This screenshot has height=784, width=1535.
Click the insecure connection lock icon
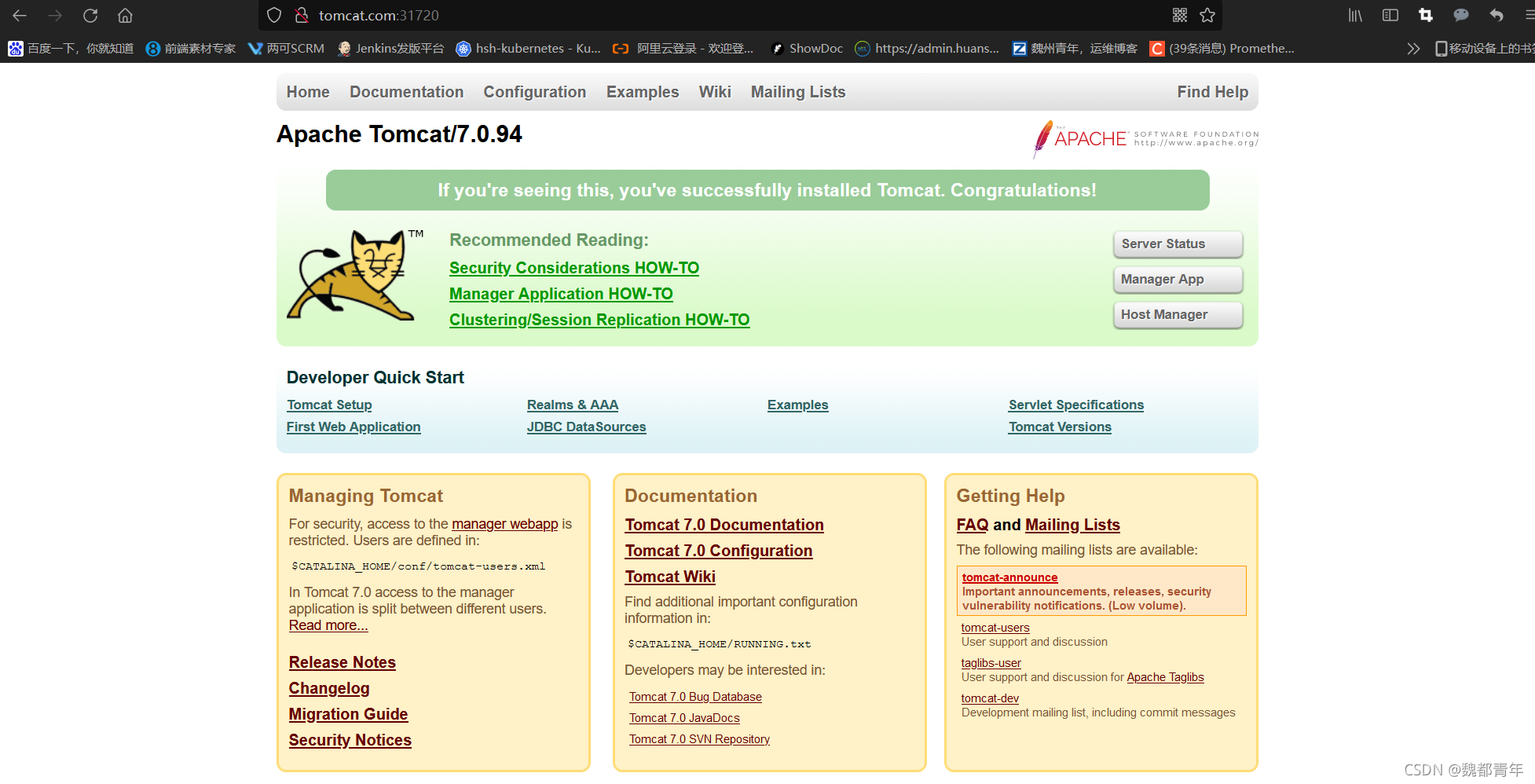click(301, 15)
